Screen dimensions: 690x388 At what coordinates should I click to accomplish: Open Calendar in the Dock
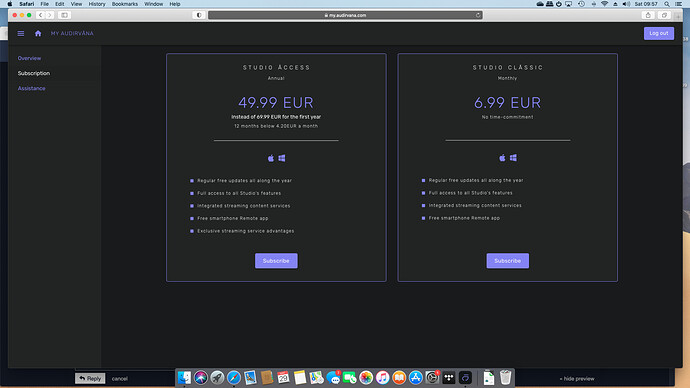pyautogui.click(x=283, y=377)
